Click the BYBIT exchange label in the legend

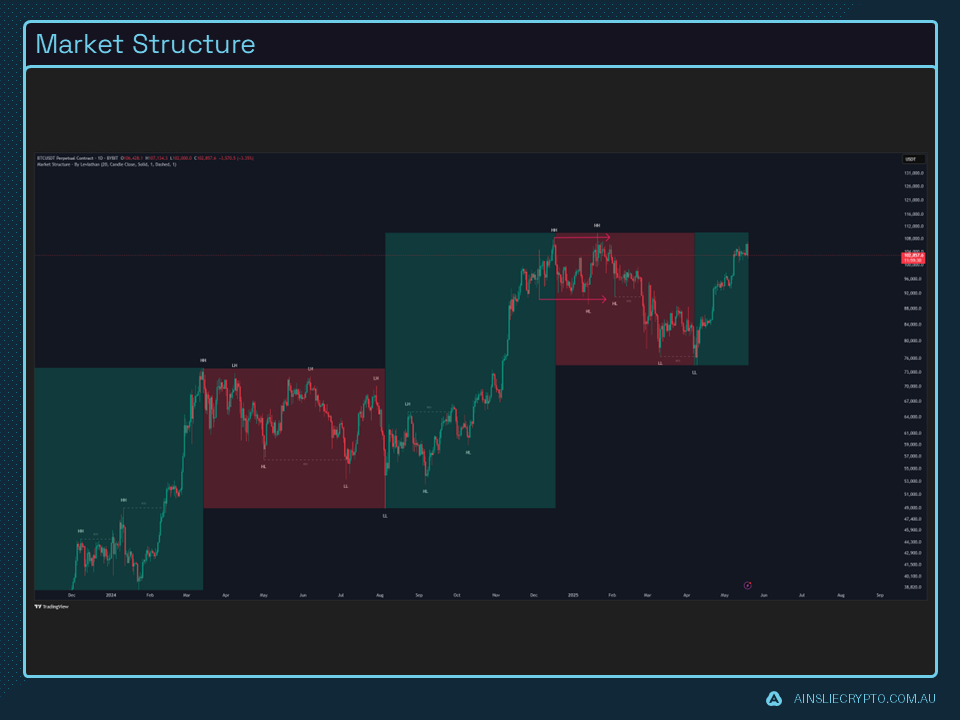[x=112, y=157]
